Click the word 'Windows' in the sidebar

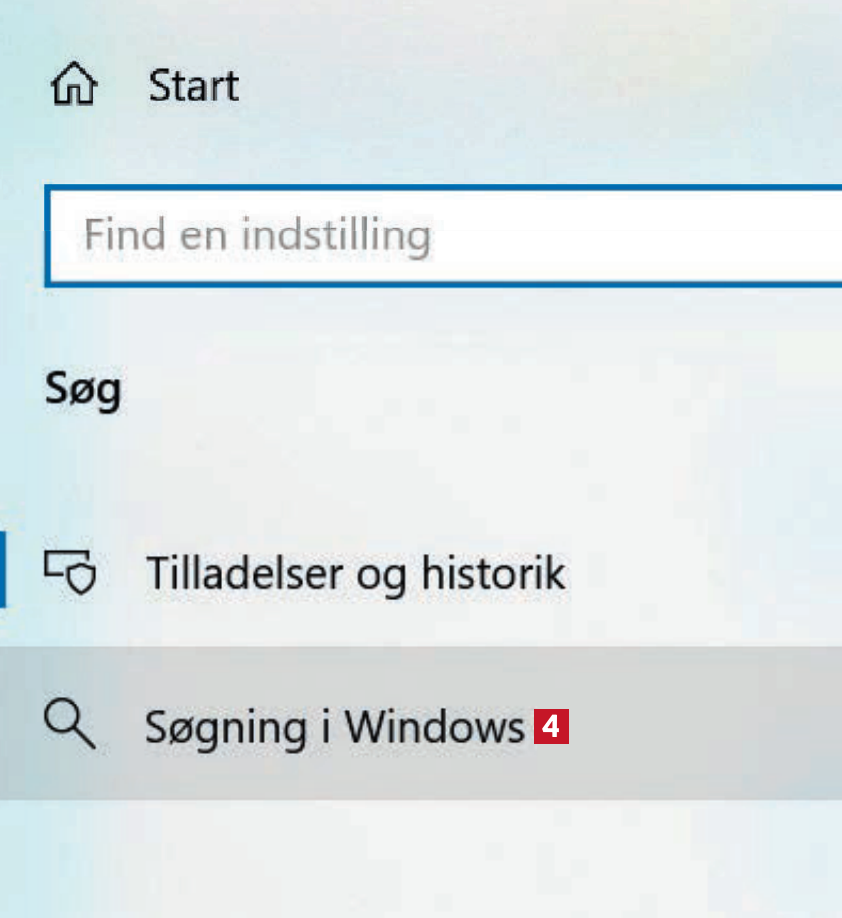tap(435, 726)
